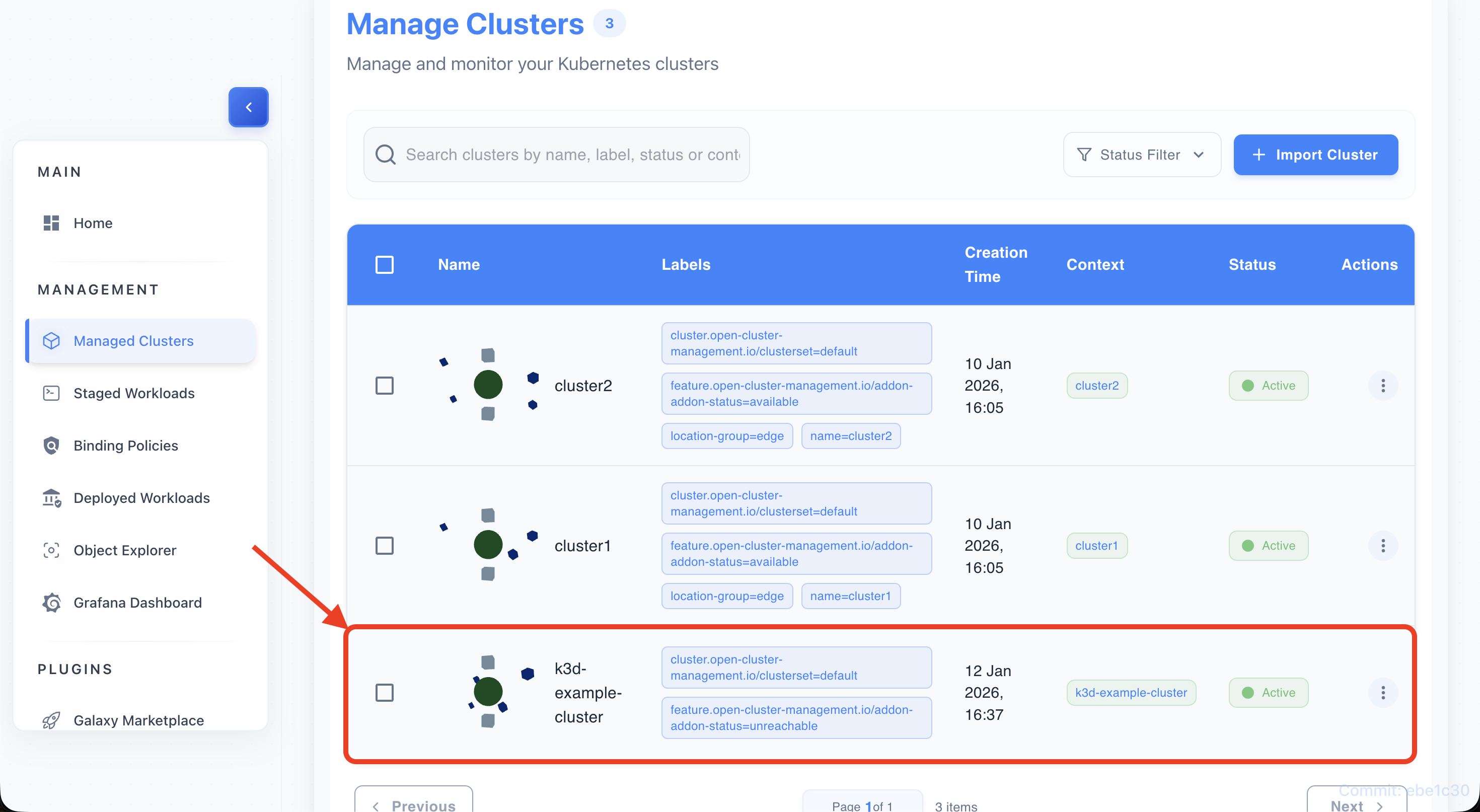
Task: Click the Binding Policies shield icon
Action: pos(51,446)
